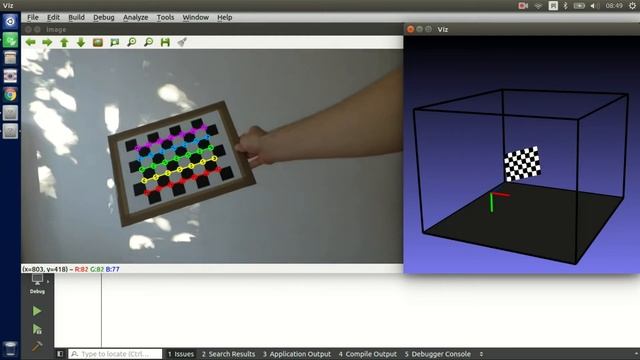Open the Window menu
The height and width of the screenshot is (360, 640).
coord(196,17)
